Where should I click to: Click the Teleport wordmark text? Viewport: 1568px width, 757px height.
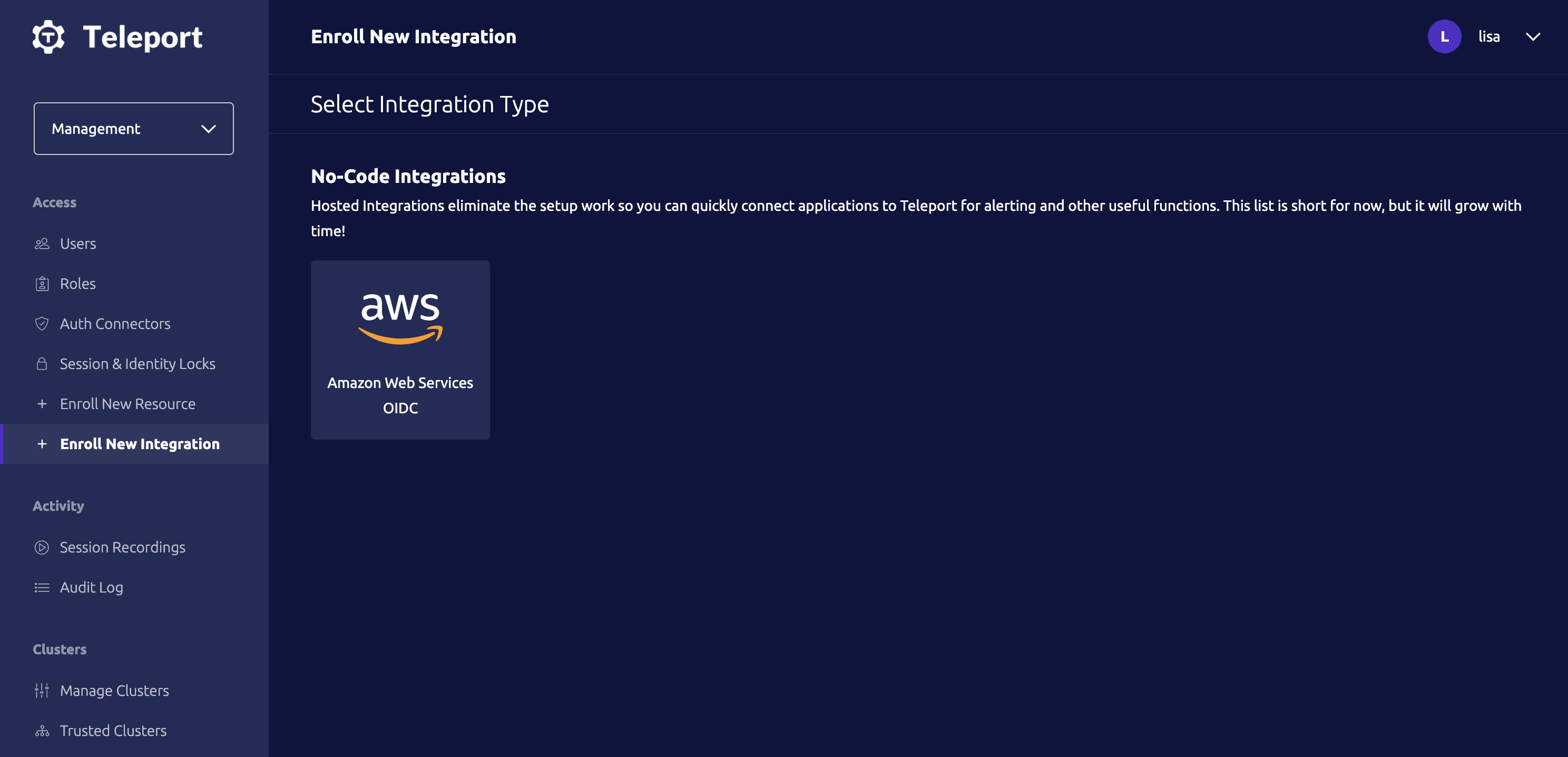[x=142, y=37]
